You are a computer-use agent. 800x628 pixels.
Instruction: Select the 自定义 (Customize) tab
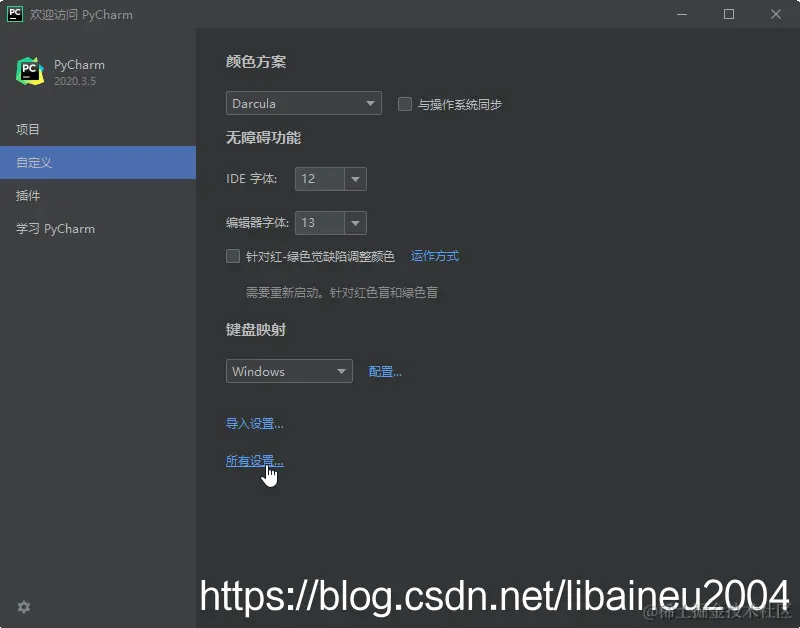tap(98, 162)
